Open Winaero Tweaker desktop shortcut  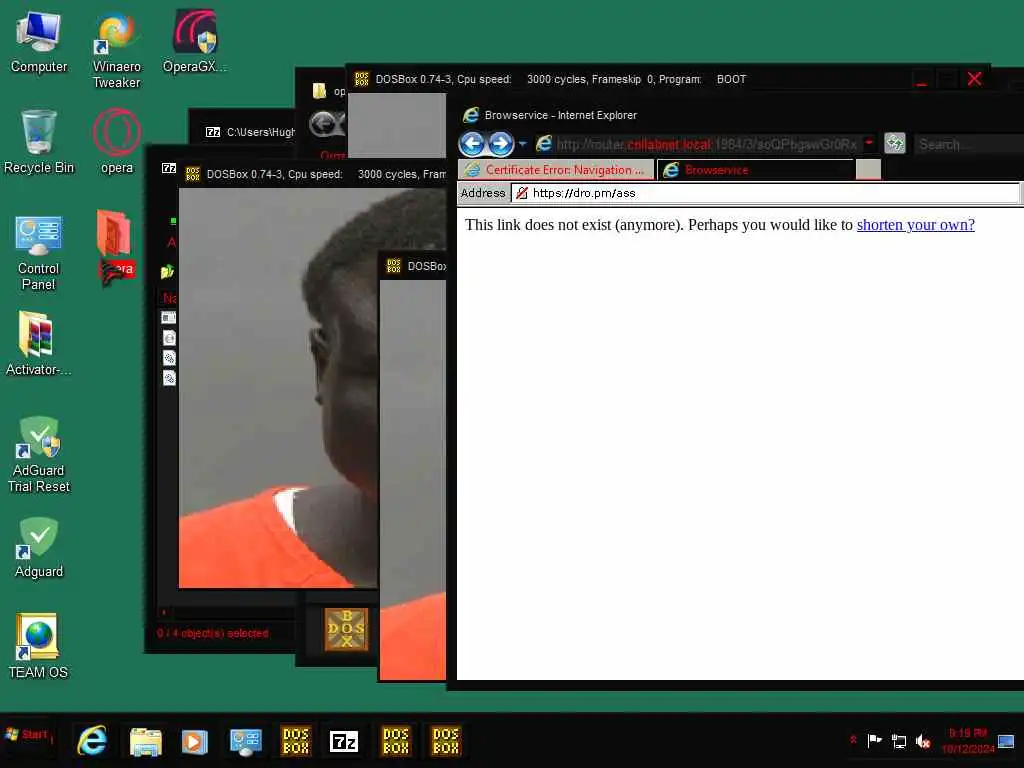pos(116,51)
